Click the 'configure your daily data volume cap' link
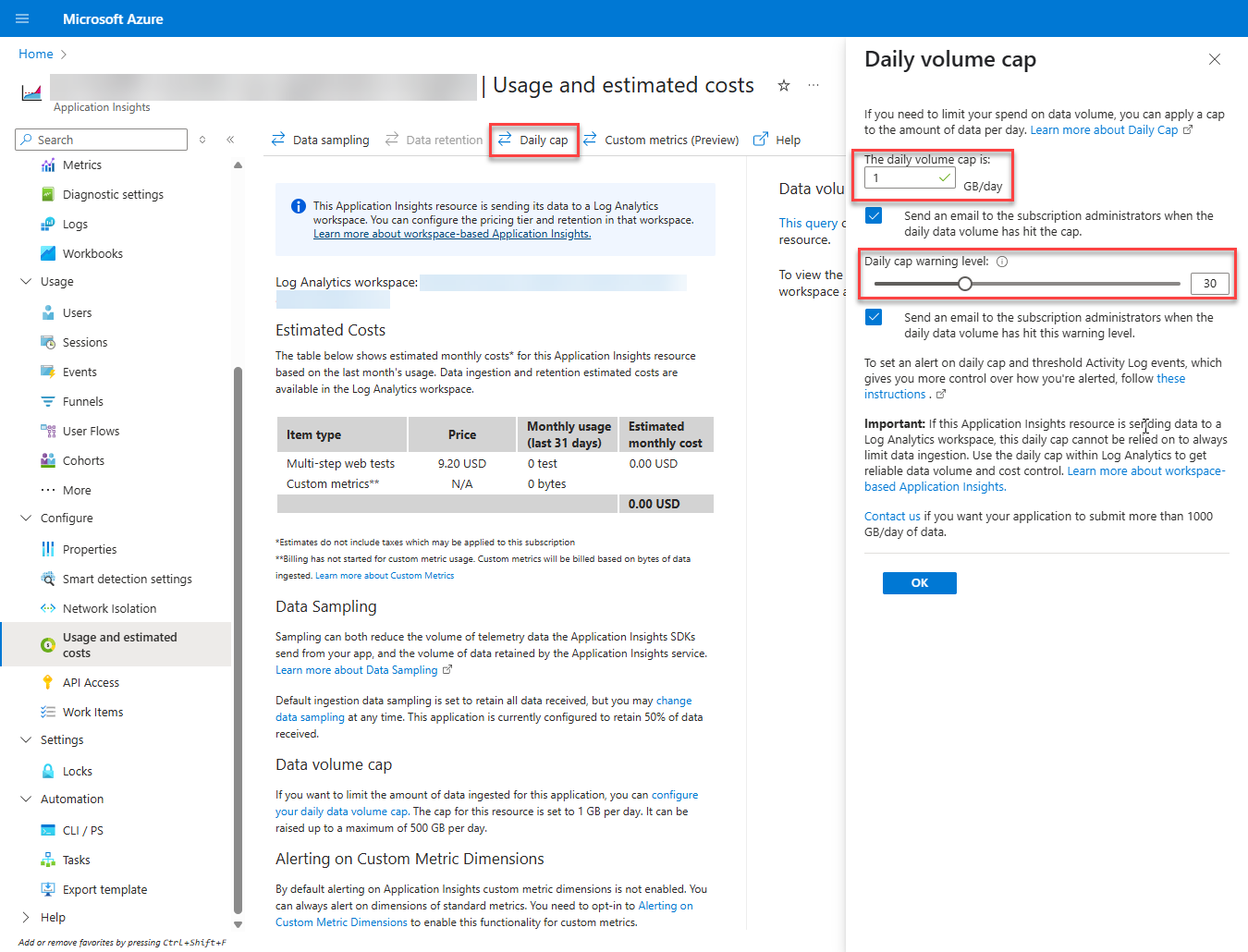1248x952 pixels. point(486,803)
